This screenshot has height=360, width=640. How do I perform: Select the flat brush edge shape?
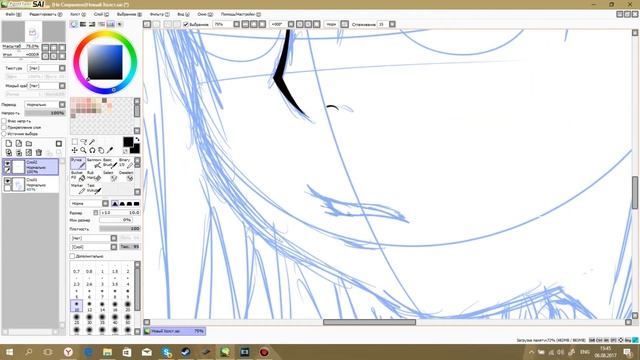pos(136,203)
